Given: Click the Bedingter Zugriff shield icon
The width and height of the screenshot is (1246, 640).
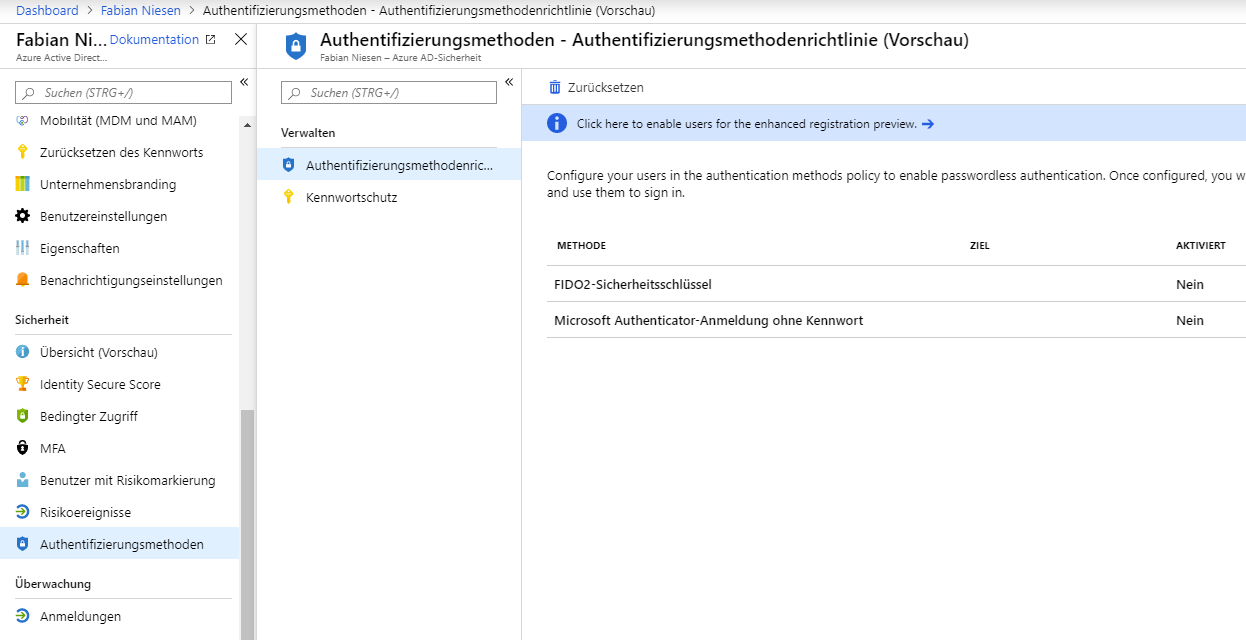Looking at the screenshot, I should point(23,416).
